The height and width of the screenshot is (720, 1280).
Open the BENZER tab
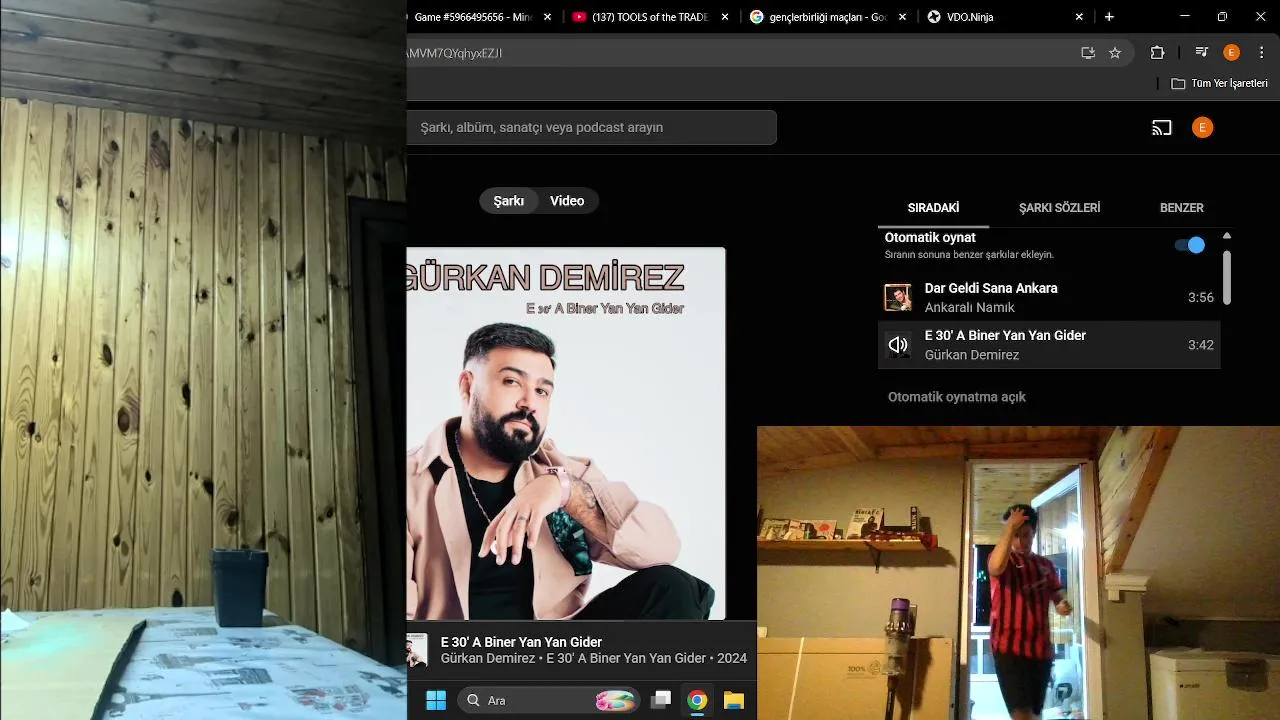[1181, 208]
